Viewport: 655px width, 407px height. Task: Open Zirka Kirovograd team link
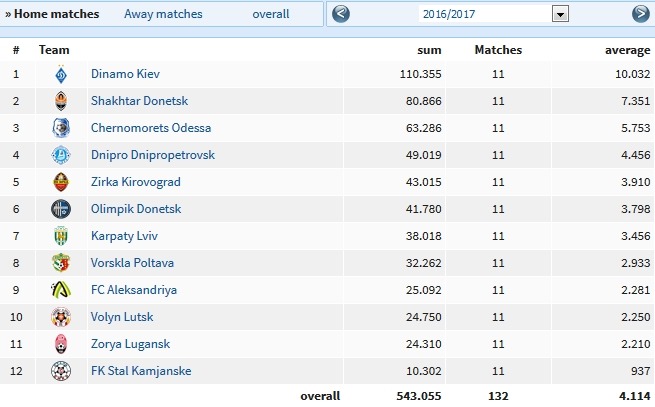(136, 182)
